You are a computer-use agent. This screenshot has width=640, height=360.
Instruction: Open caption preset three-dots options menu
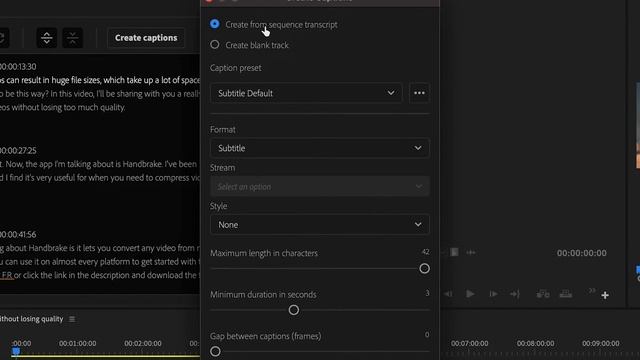(419, 93)
